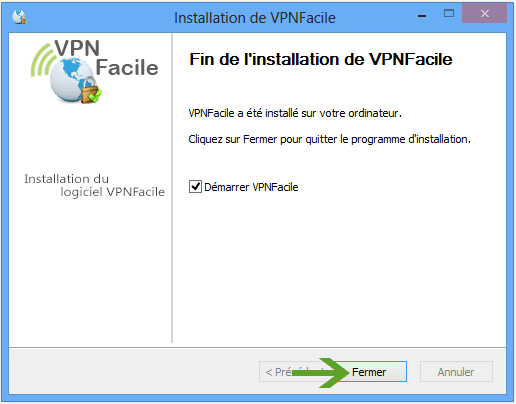Click the green arrow pointing to Fermer
The image size is (516, 404).
pos(319,372)
